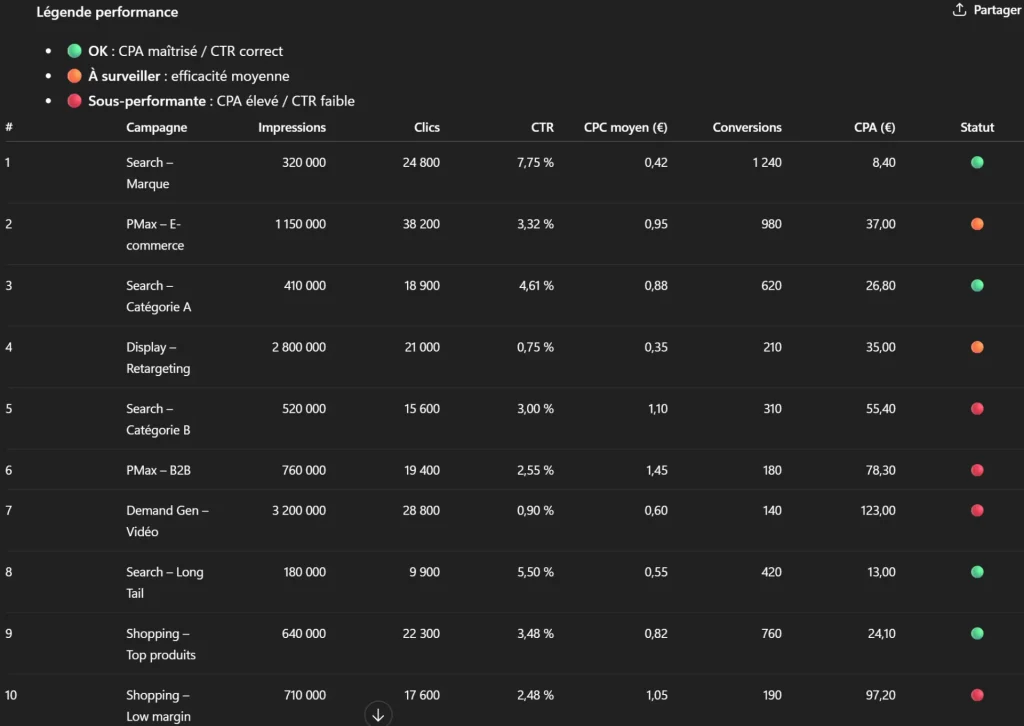This screenshot has width=1024, height=726.
Task: Click orange status dot for PMax – E-commerce
Action: pyautogui.click(x=977, y=224)
